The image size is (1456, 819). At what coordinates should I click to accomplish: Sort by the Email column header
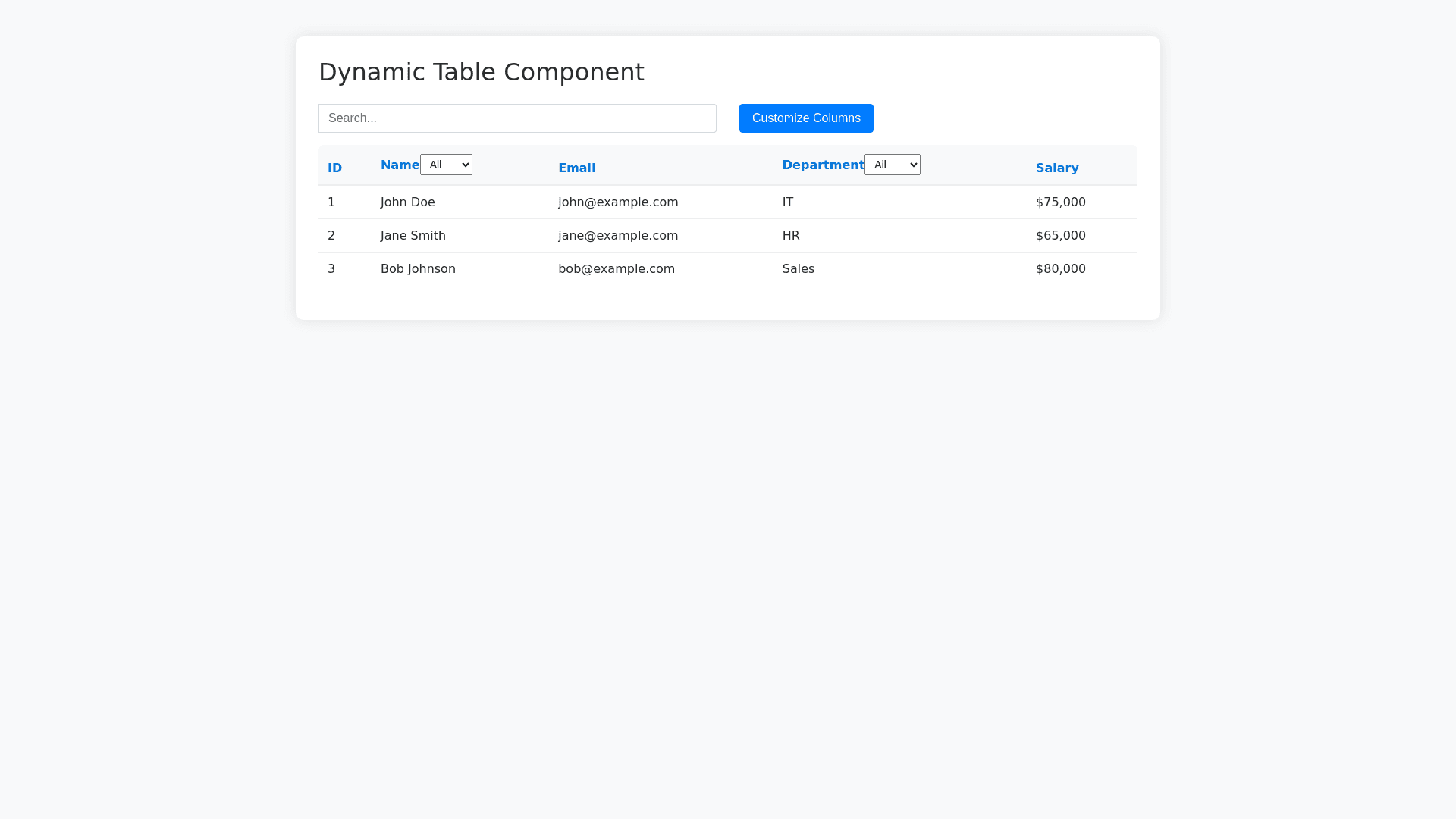576,168
